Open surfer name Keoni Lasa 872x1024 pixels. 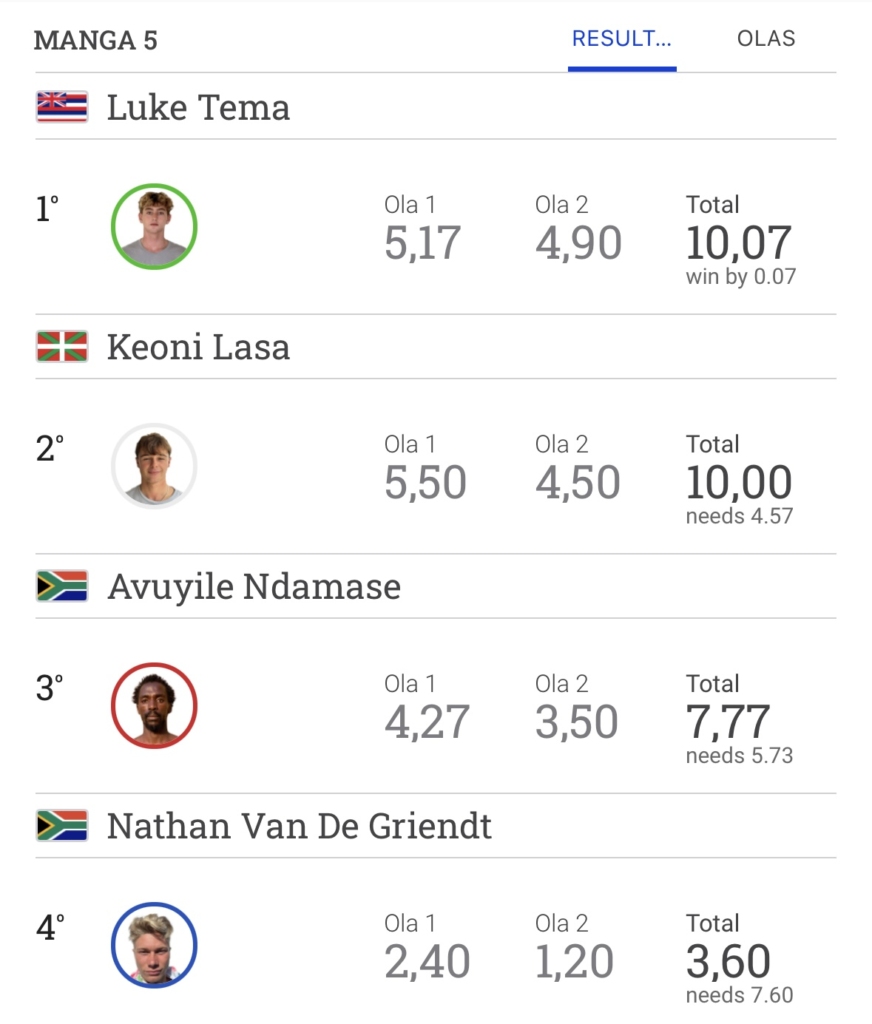pyautogui.click(x=198, y=348)
